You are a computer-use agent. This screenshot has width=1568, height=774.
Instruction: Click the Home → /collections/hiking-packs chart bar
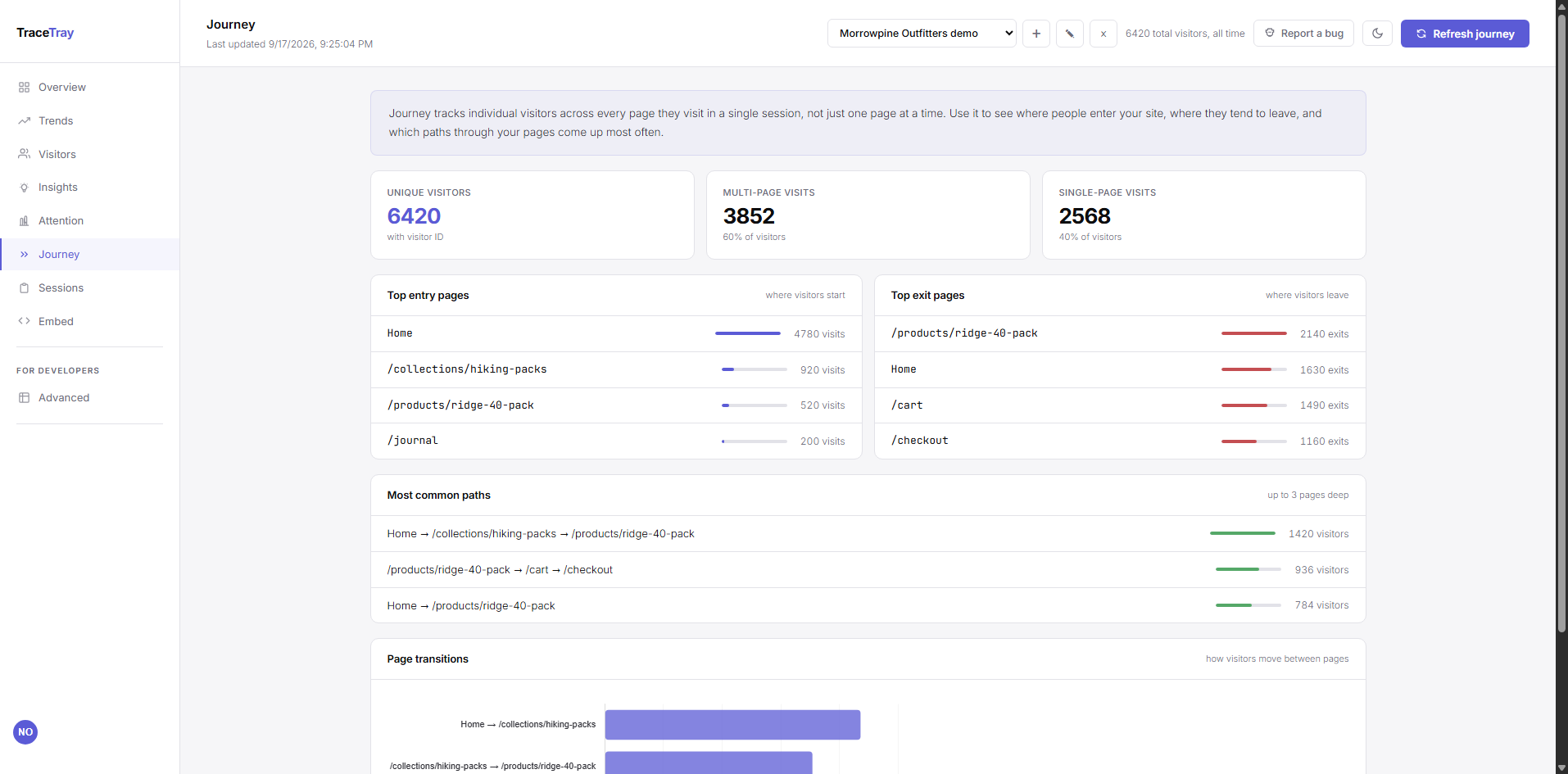732,725
